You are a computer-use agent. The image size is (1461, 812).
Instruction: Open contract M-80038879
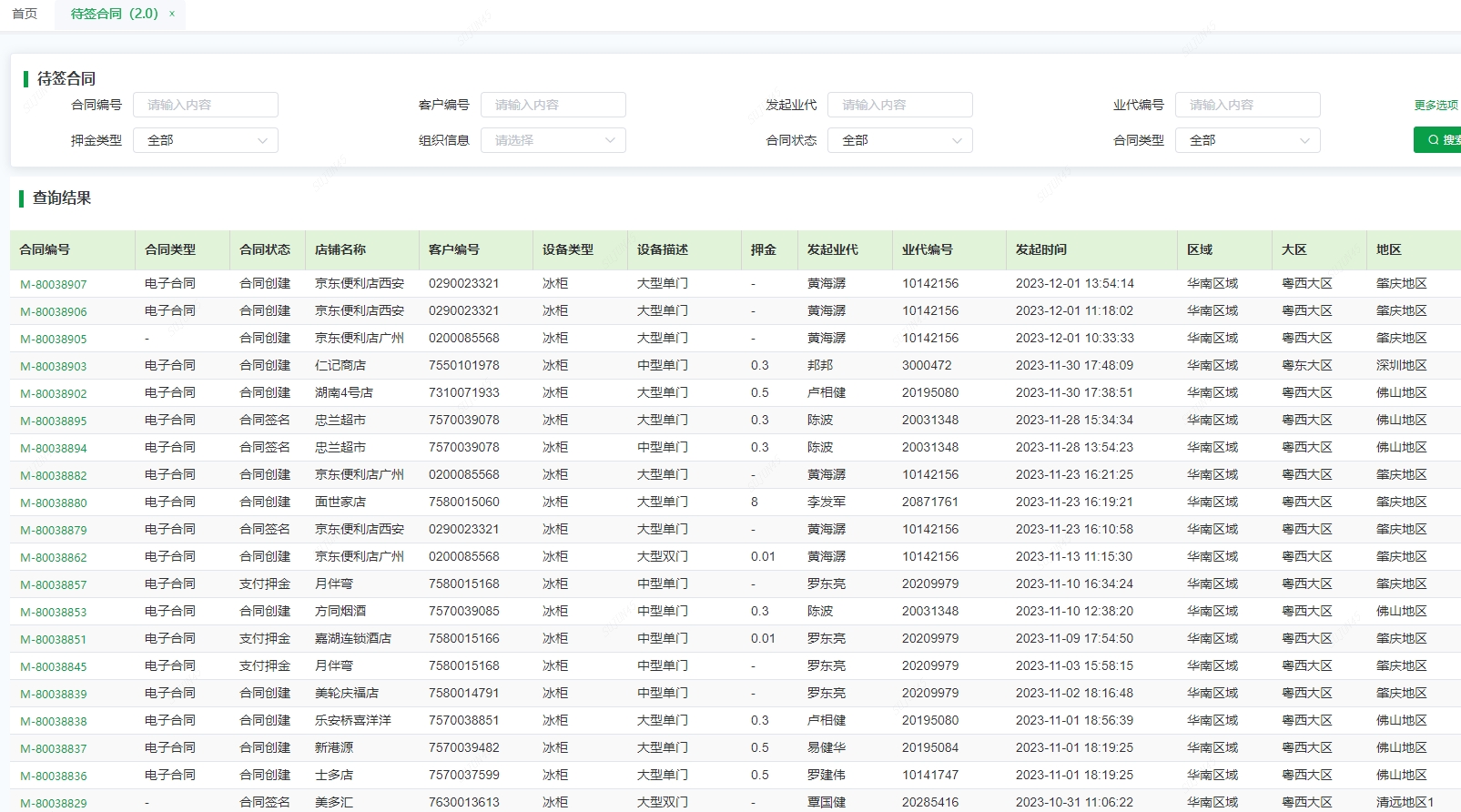click(54, 530)
